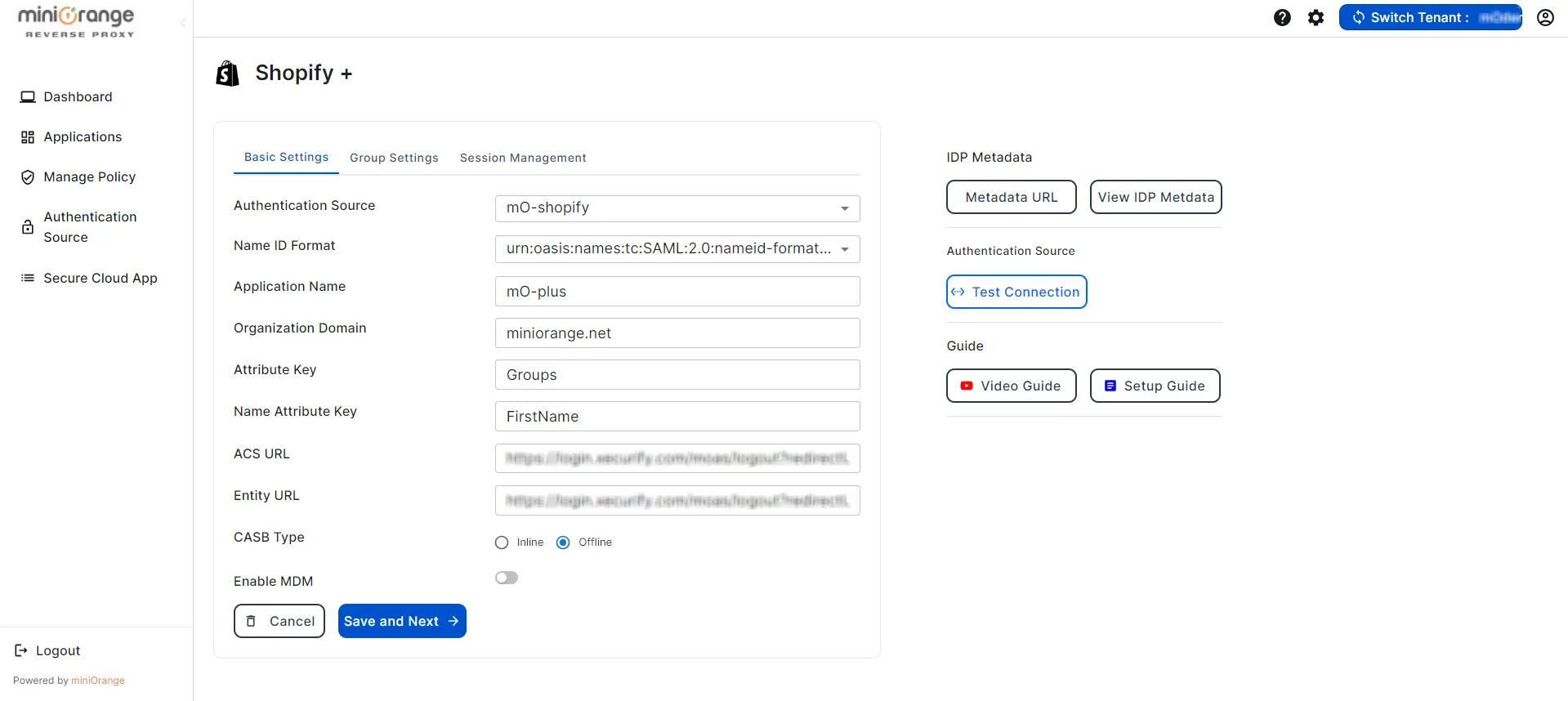Click the Switch Tenant refresh icon
The width and height of the screenshot is (1568, 701).
(x=1358, y=17)
